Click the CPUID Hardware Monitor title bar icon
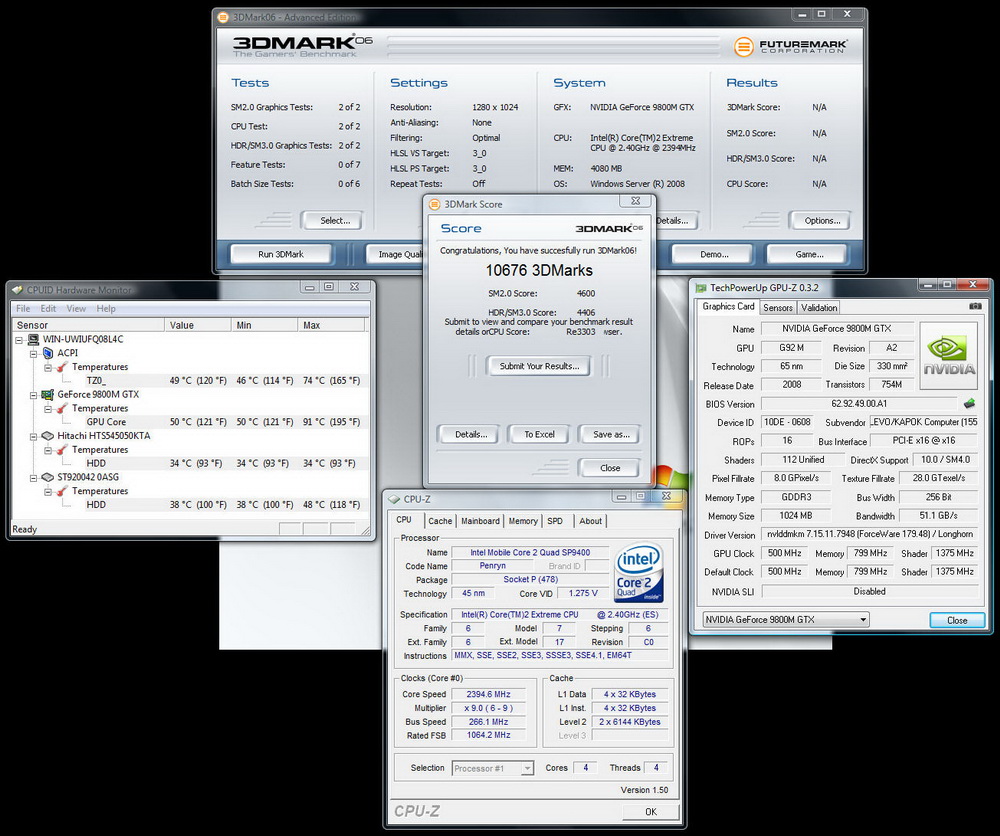Screen dimensions: 1000x836 click(x=17, y=290)
